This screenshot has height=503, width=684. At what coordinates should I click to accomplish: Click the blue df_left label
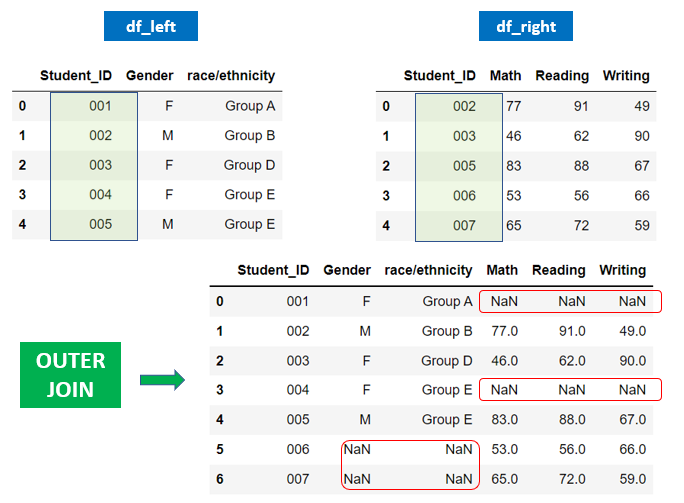[x=151, y=26]
